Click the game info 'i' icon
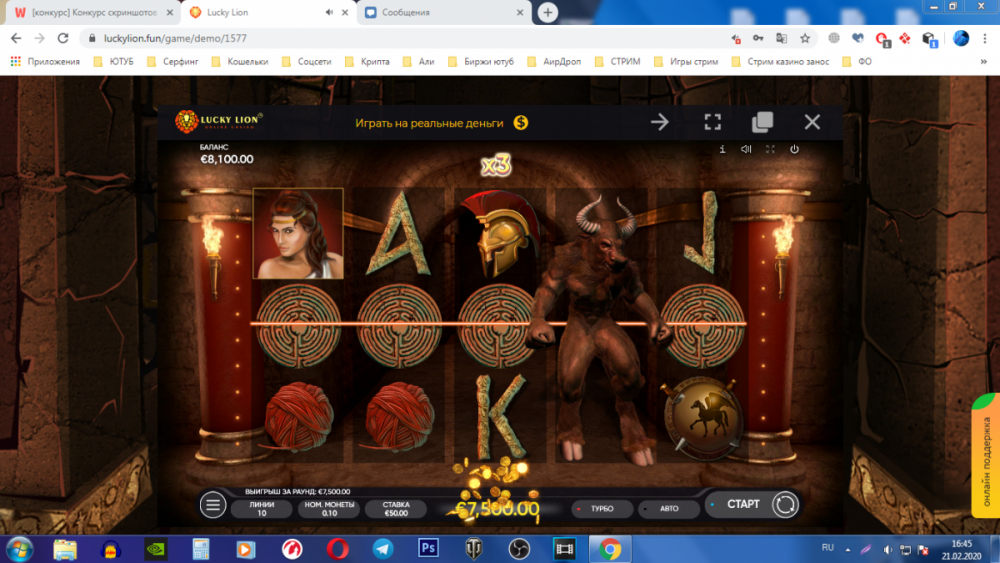This screenshot has width=1000, height=563. click(722, 149)
